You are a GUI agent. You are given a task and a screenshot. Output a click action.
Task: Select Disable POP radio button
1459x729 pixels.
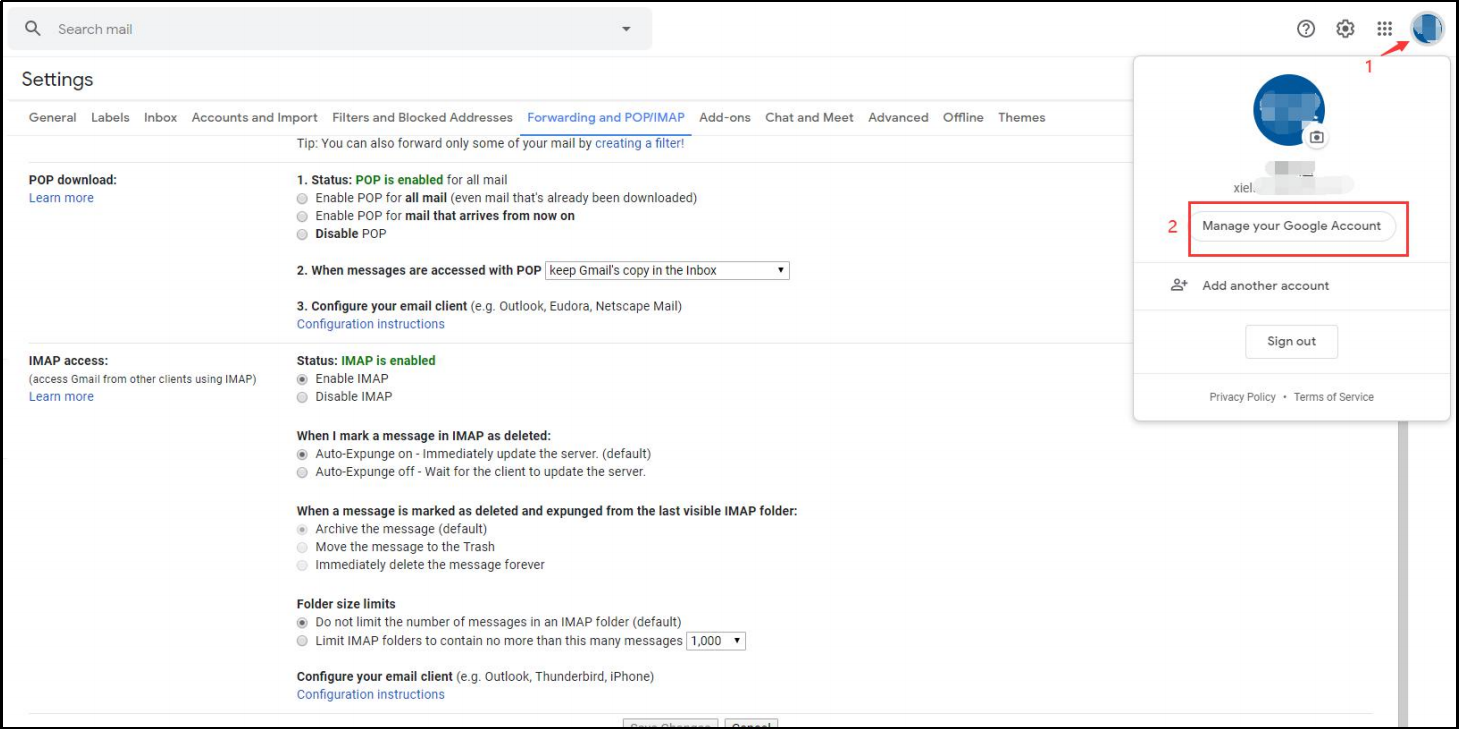302,234
